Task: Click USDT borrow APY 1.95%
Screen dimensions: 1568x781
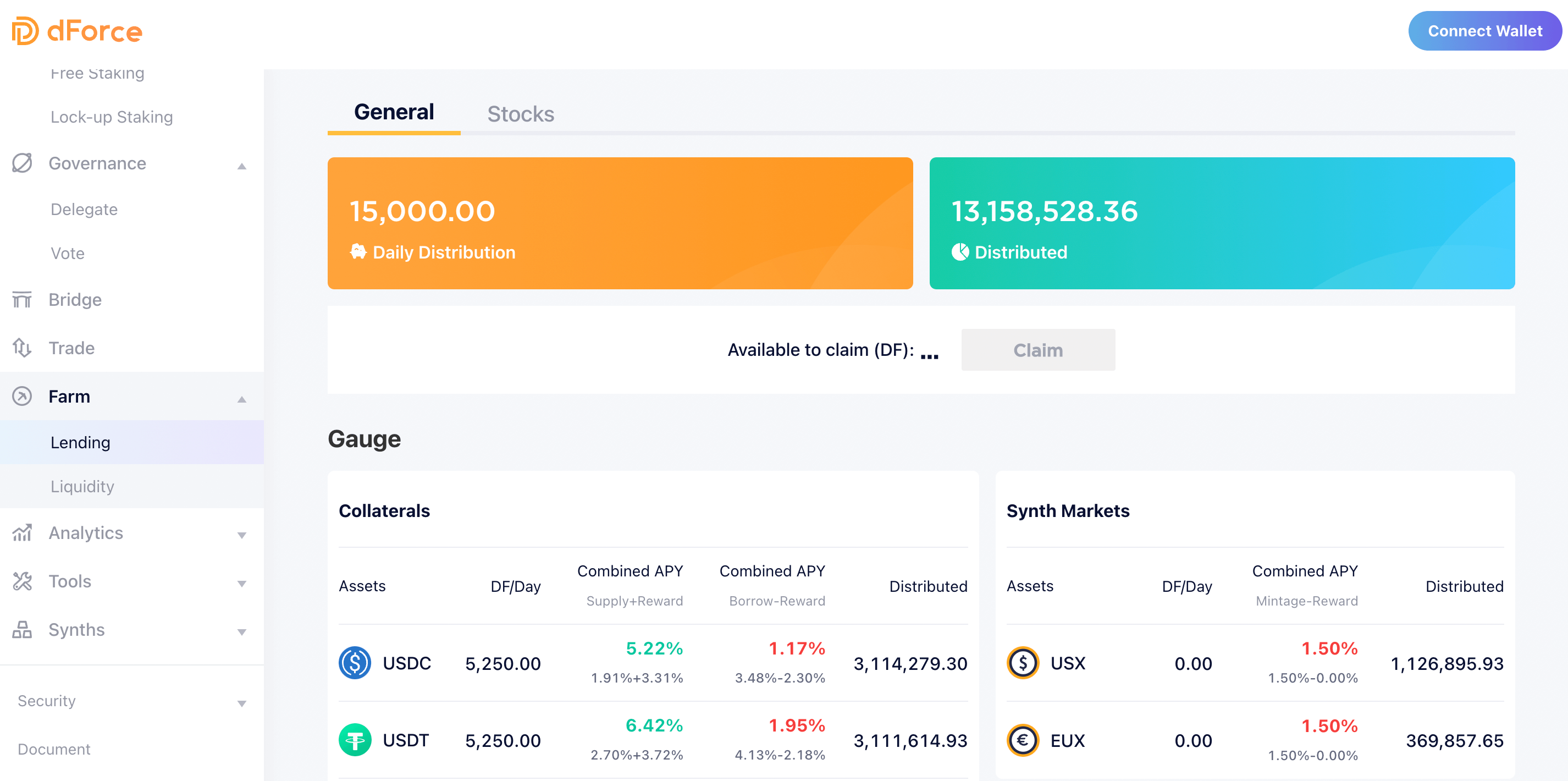Action: point(797,725)
